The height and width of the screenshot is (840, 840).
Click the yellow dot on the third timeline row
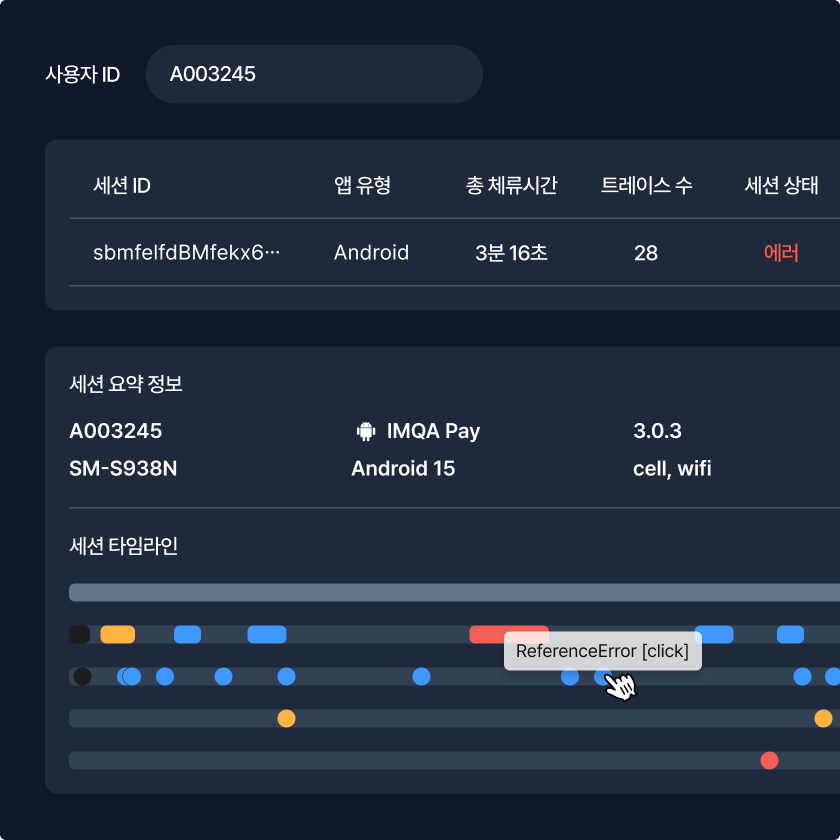click(x=286, y=718)
